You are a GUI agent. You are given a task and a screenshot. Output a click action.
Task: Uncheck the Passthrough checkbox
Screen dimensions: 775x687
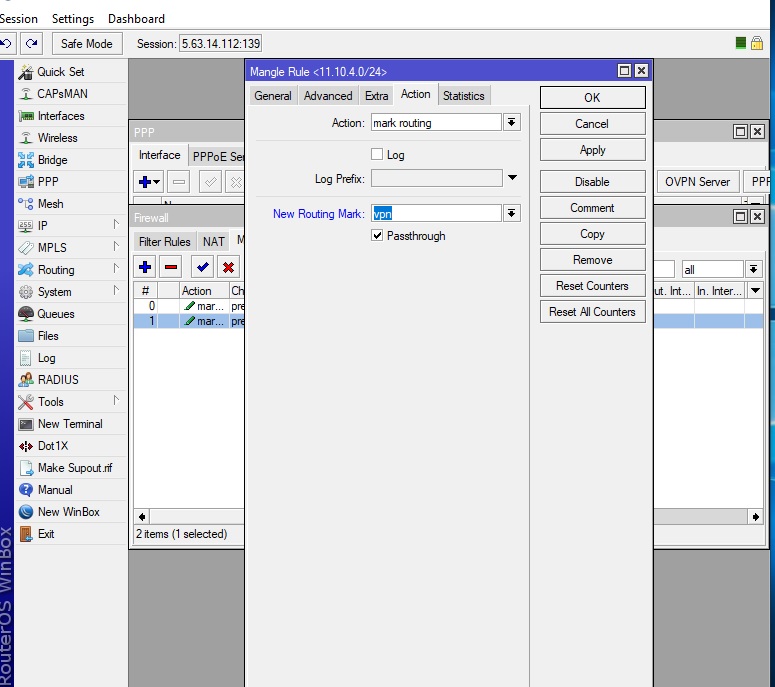coord(377,235)
